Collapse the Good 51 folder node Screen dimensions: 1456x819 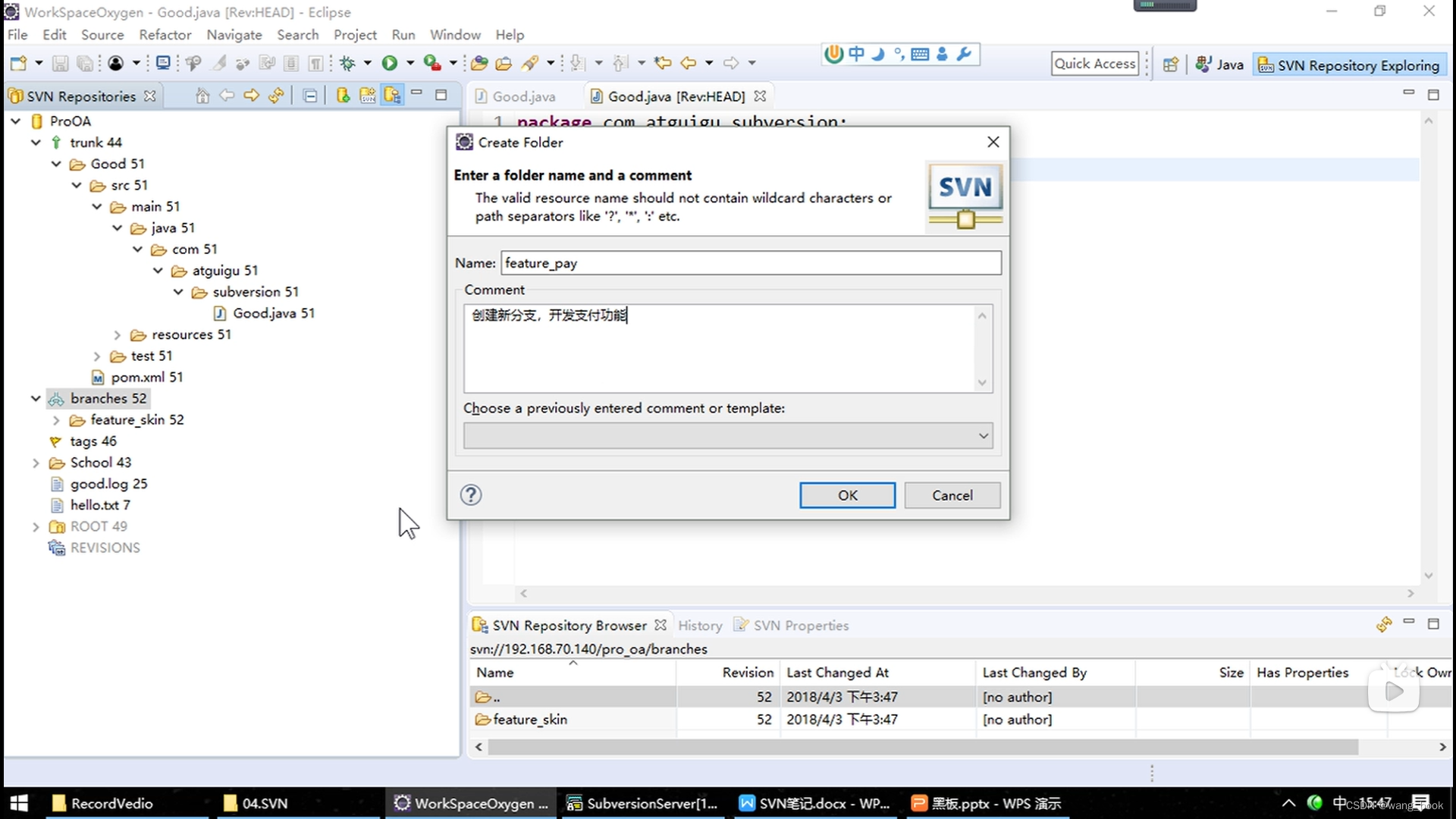[56, 164]
